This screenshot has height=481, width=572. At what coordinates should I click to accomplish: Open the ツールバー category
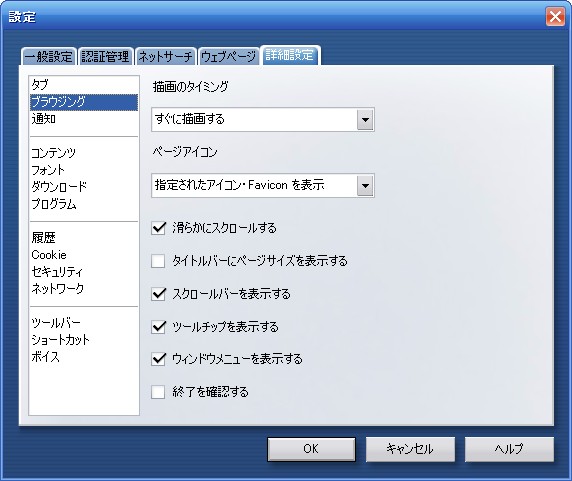[x=84, y=323]
